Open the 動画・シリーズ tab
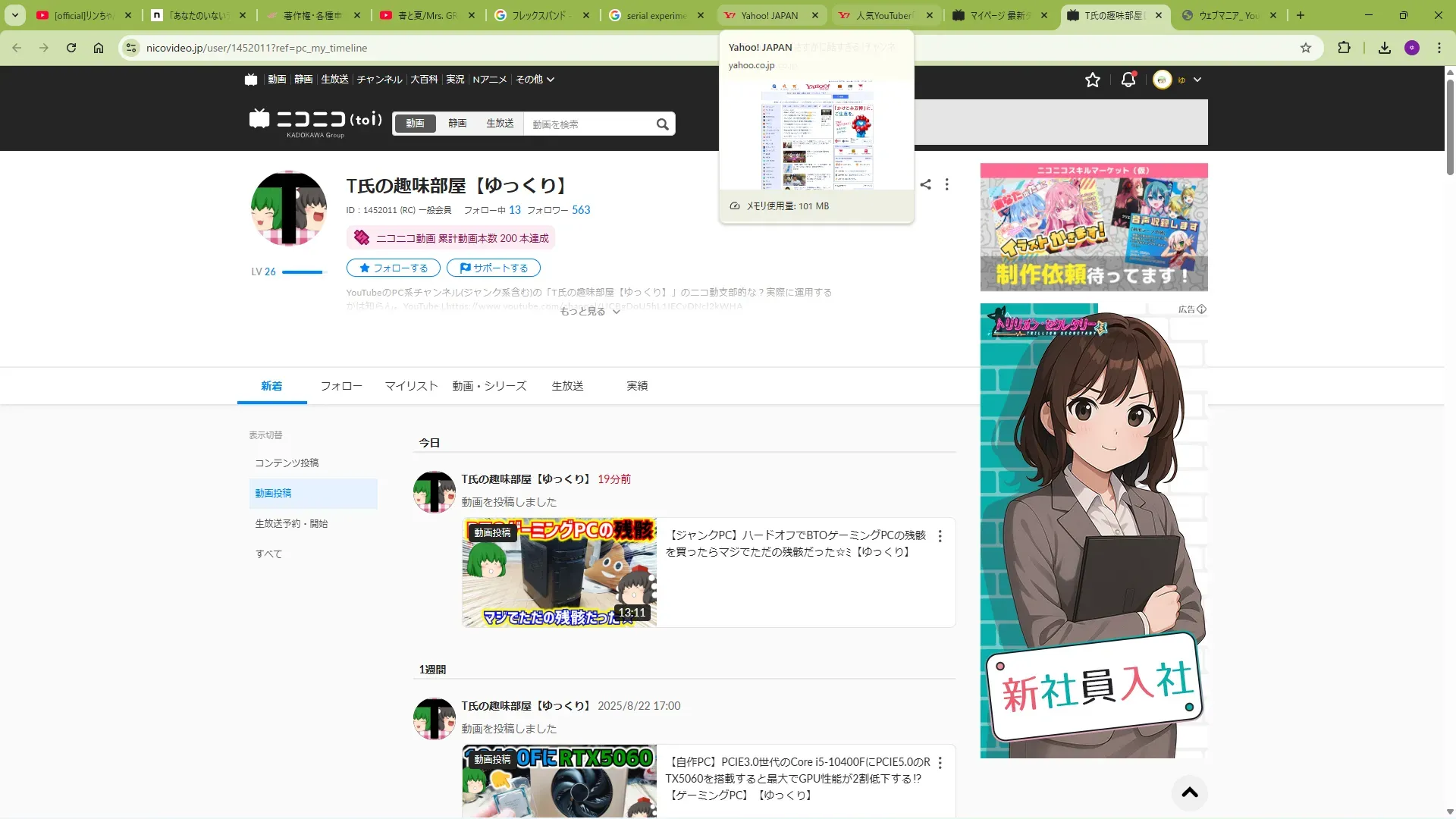This screenshot has height=819, width=1456. [x=489, y=386]
